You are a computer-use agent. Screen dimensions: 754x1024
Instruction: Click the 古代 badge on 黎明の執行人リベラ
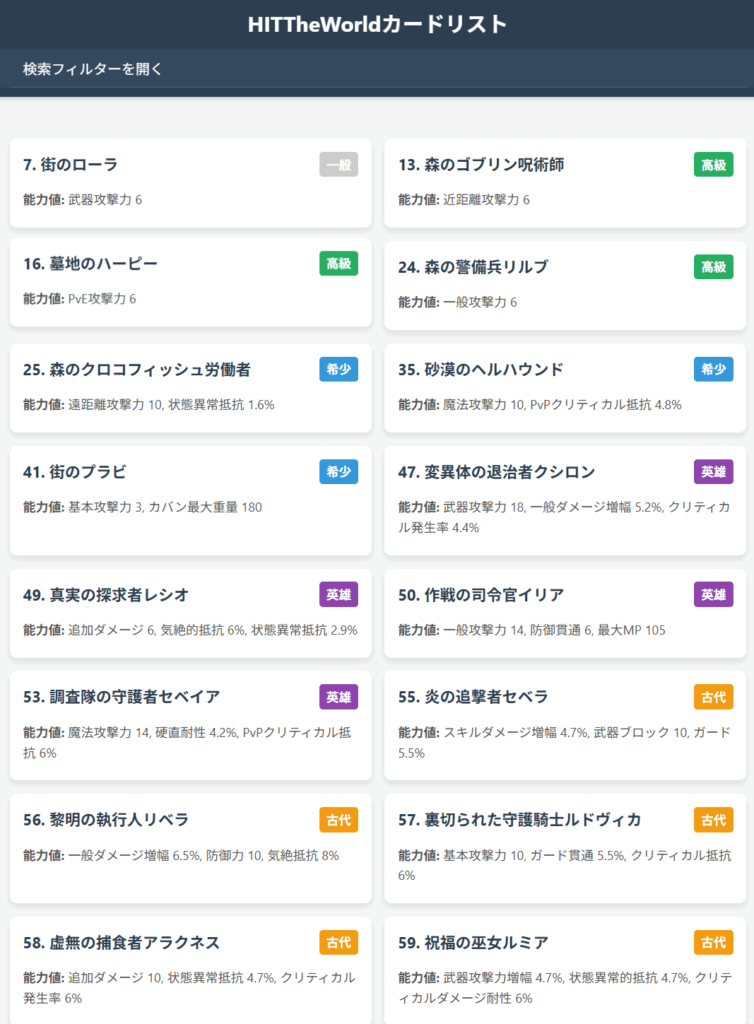point(339,820)
